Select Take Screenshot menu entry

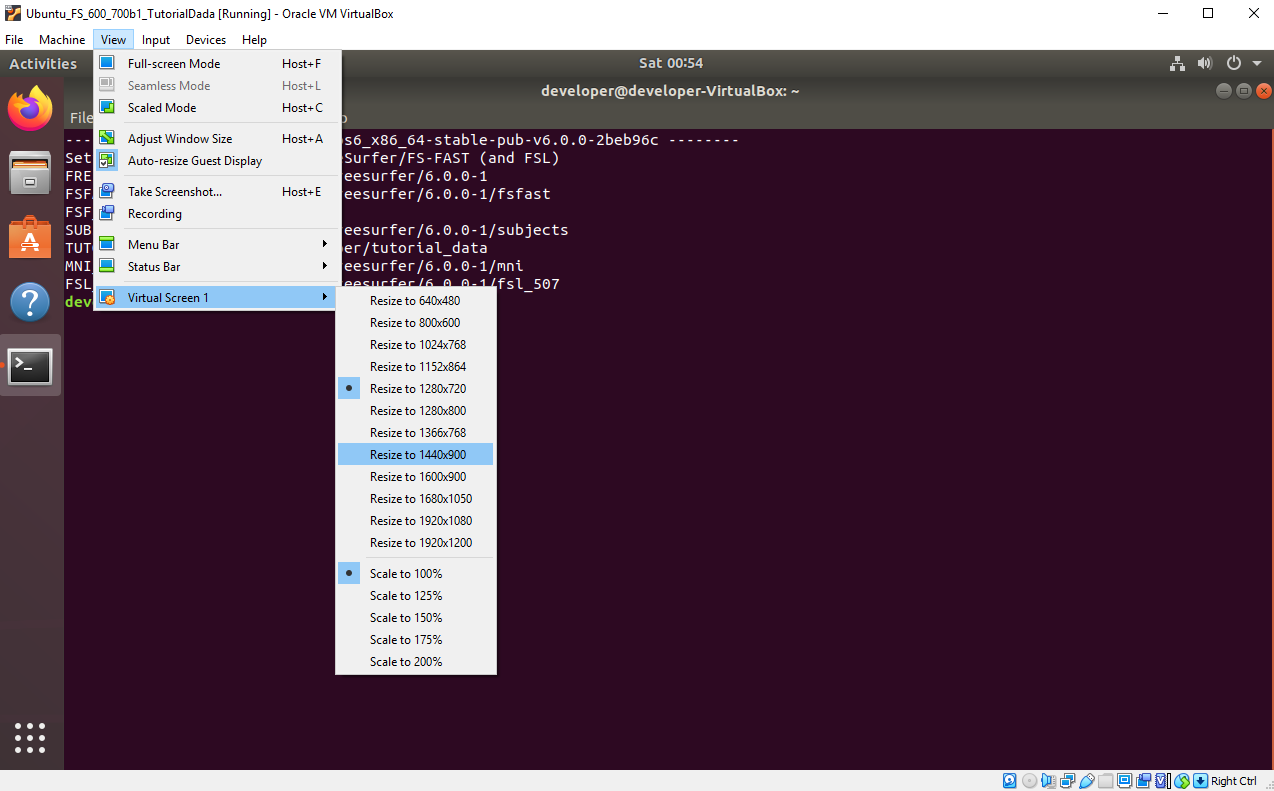[175, 192]
